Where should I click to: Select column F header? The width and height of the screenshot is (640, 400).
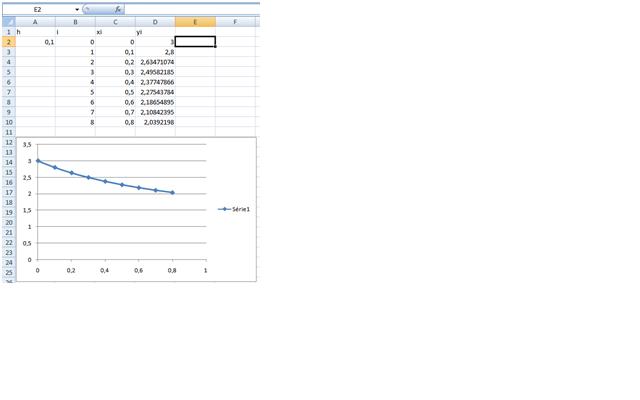[x=235, y=21]
